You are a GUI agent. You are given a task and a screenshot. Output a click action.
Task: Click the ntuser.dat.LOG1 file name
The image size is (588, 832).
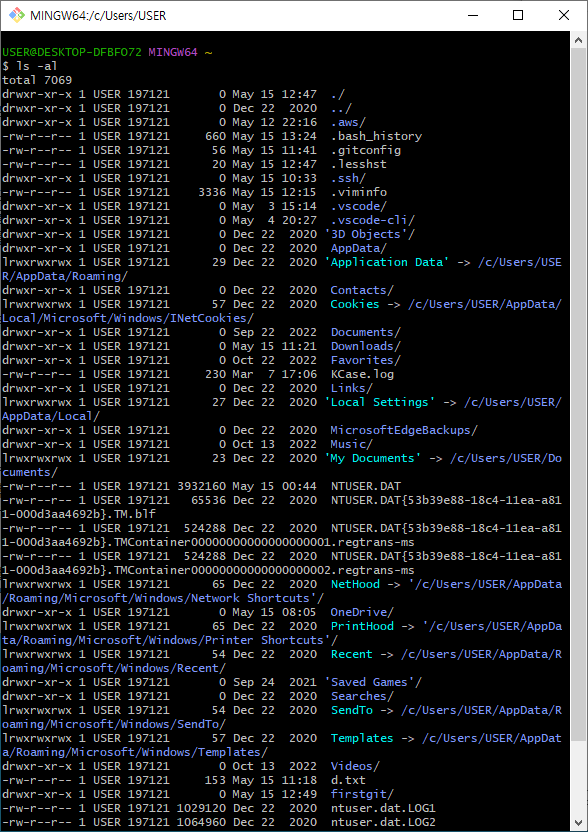pyautogui.click(x=383, y=808)
